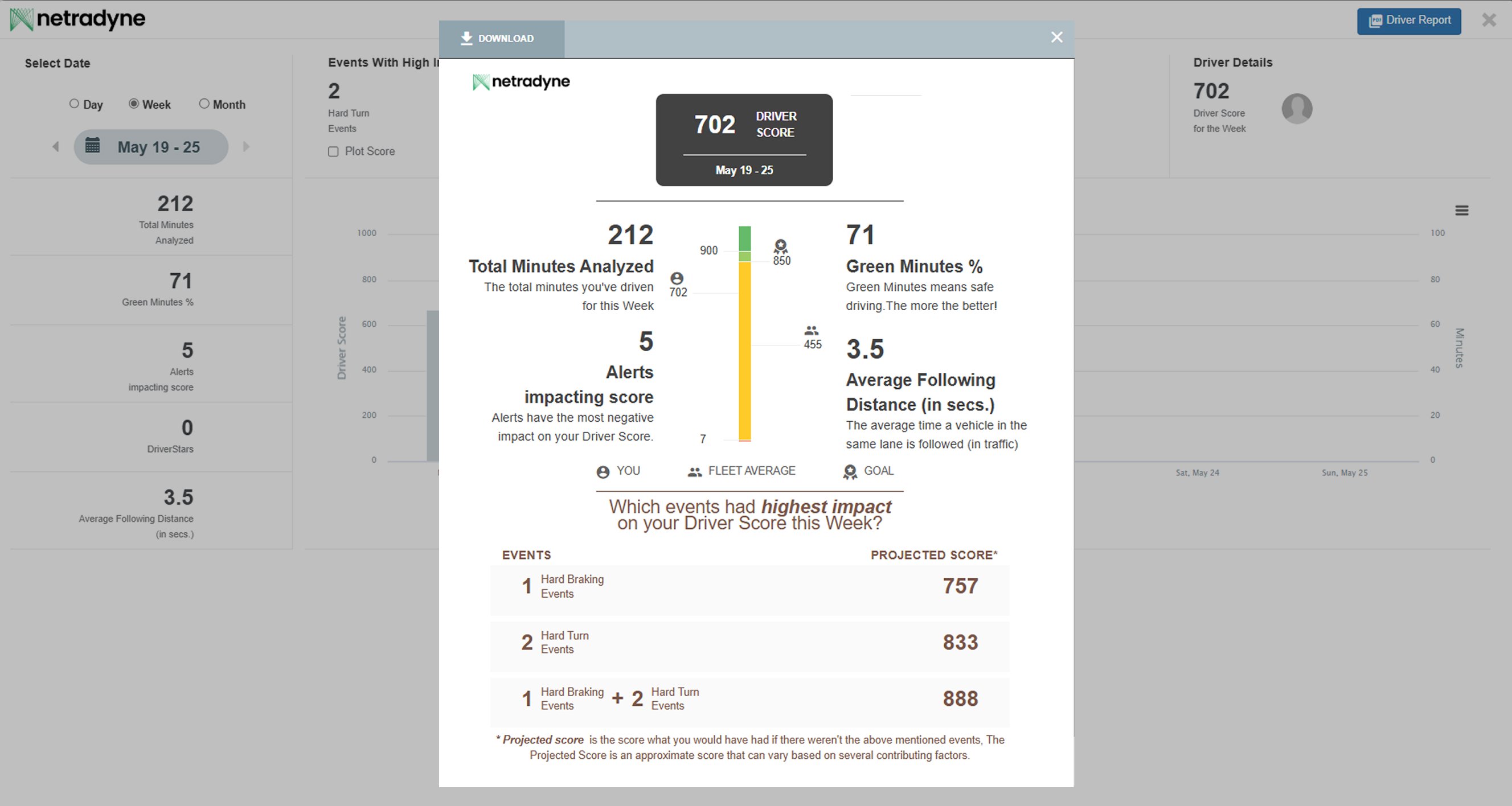Viewport: 1512px width, 806px height.
Task: Go to the previous week with the left arrow
Action: click(56, 147)
